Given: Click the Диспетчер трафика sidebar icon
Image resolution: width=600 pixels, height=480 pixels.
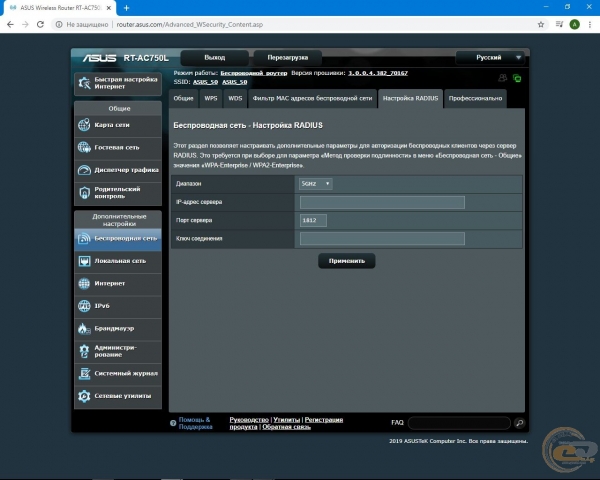Looking at the screenshot, I should (x=85, y=170).
